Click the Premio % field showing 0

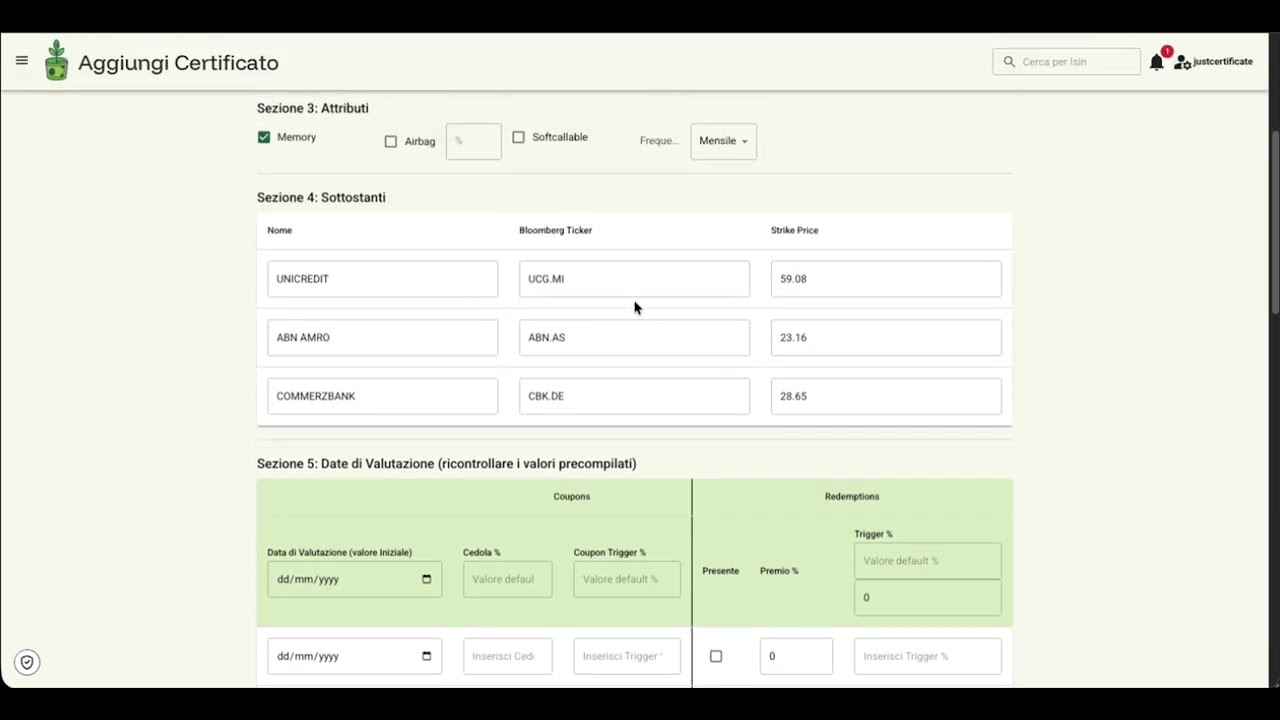click(796, 656)
